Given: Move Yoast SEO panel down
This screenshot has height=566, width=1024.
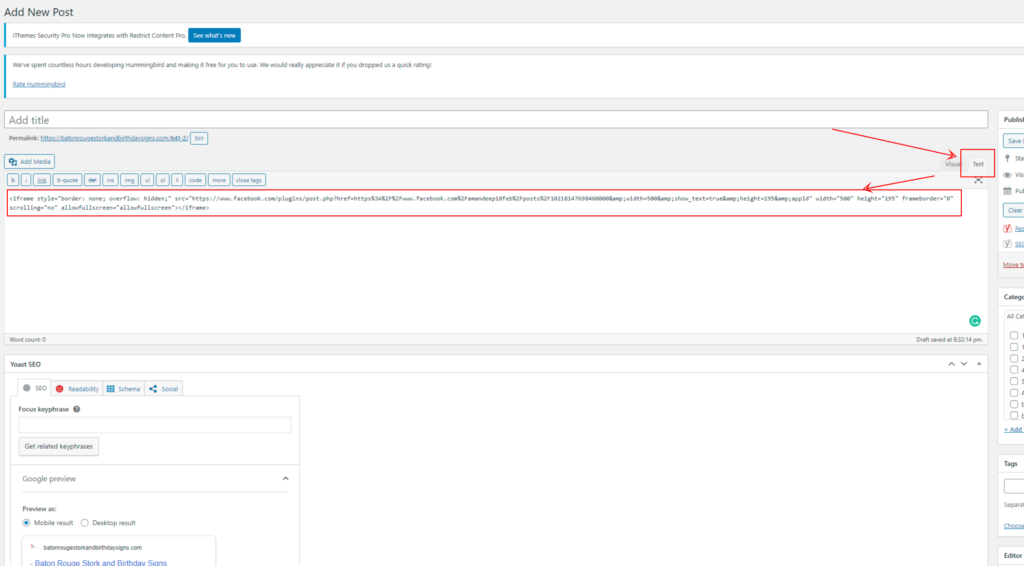Looking at the screenshot, I should [x=964, y=364].
